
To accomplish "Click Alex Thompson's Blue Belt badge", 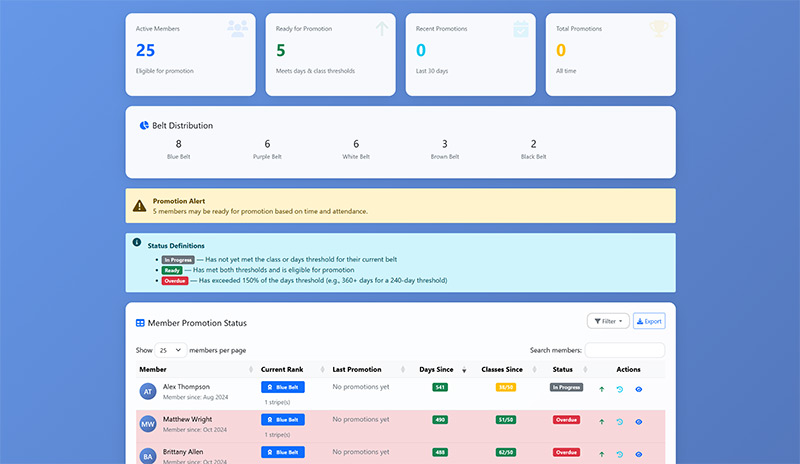I will click(x=282, y=387).
